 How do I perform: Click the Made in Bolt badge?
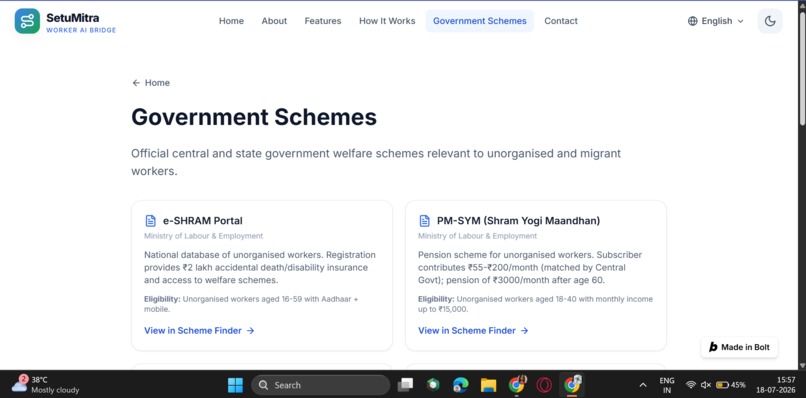click(x=739, y=347)
